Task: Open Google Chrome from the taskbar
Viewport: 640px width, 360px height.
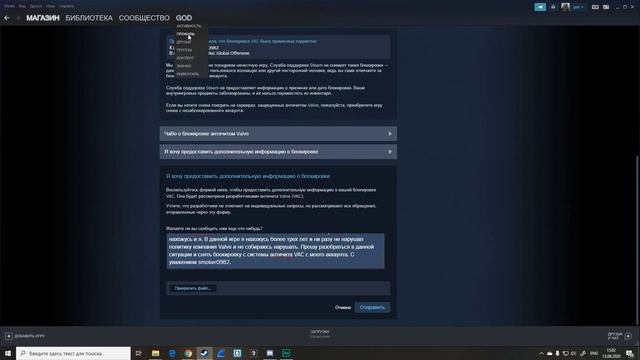Action: click(188, 353)
